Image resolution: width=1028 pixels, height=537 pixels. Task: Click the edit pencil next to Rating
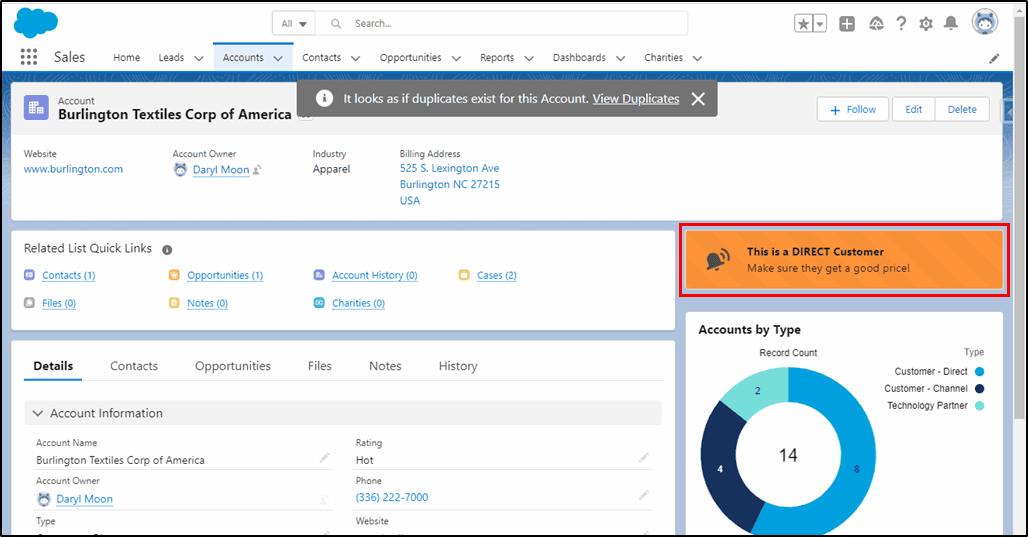tap(644, 458)
